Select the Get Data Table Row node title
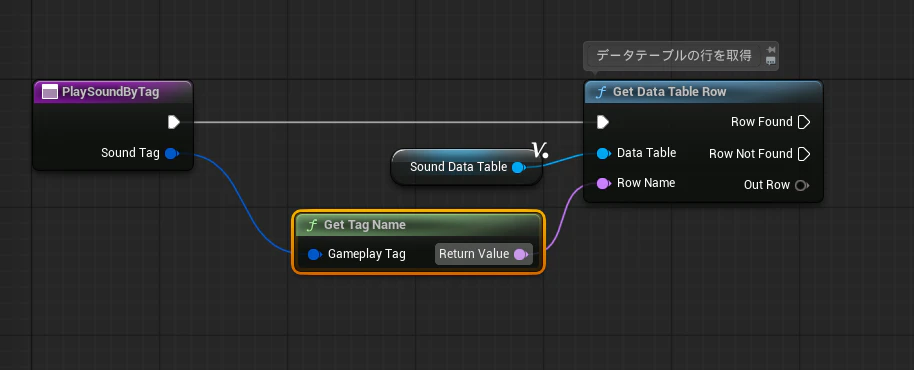 click(670, 92)
